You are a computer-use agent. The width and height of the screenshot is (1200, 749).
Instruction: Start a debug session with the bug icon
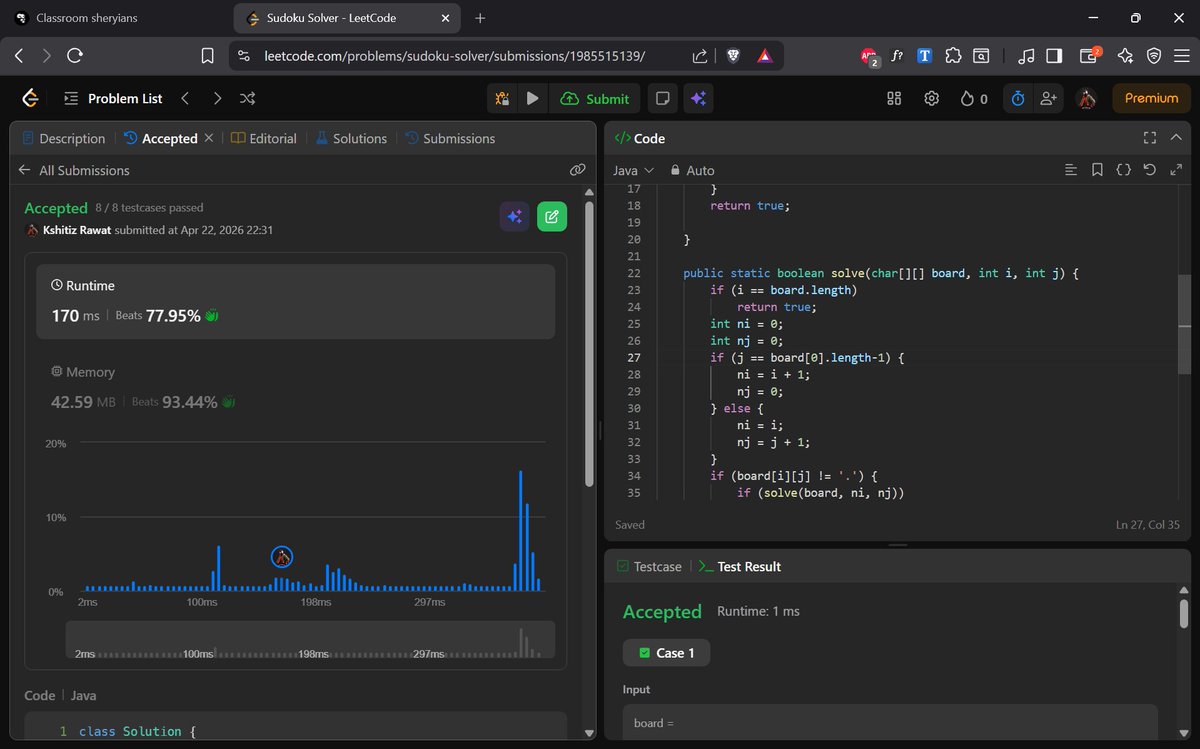[x=501, y=98]
